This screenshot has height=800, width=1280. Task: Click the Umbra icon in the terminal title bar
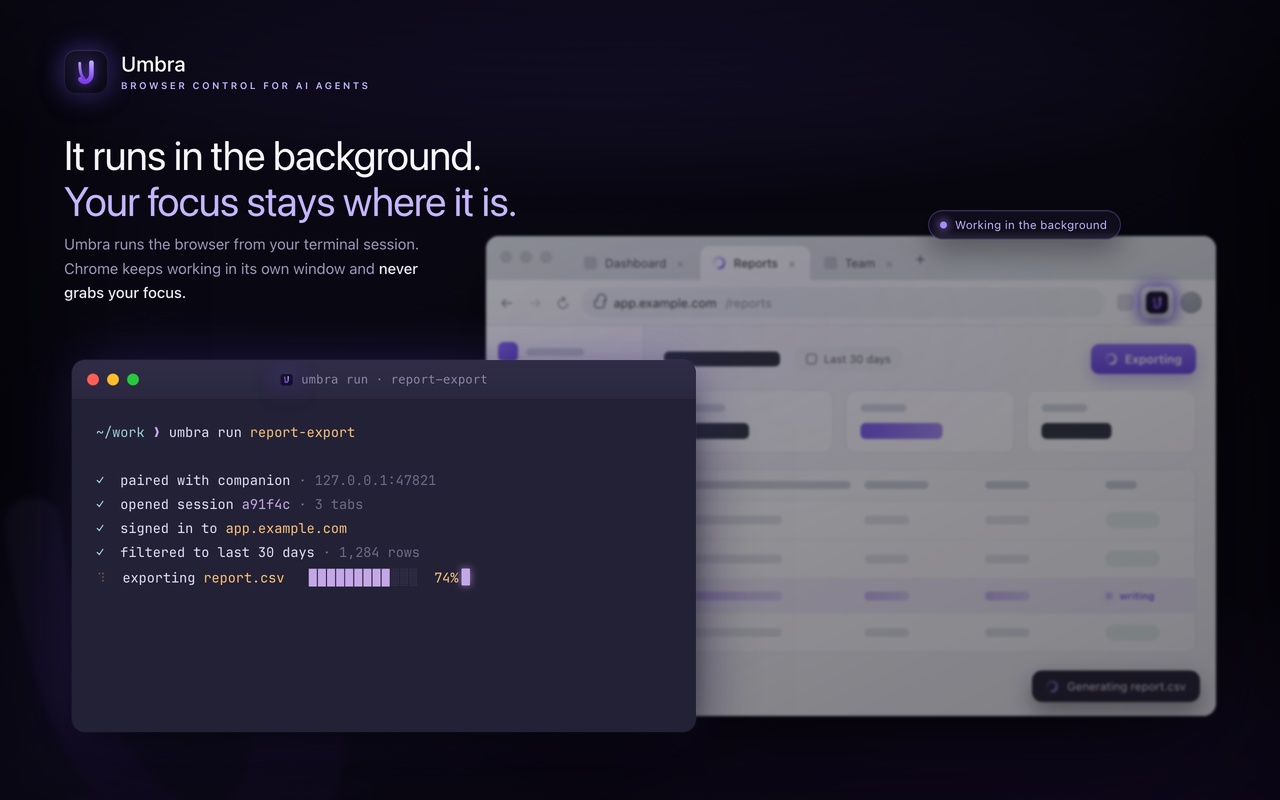(286, 380)
